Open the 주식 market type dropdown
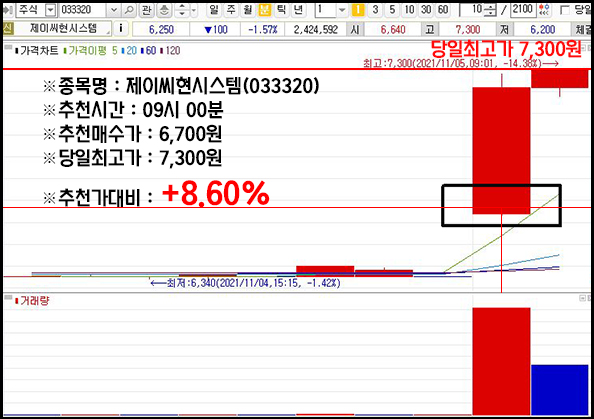Viewport: 594px width, 419px height. pyautogui.click(x=50, y=10)
